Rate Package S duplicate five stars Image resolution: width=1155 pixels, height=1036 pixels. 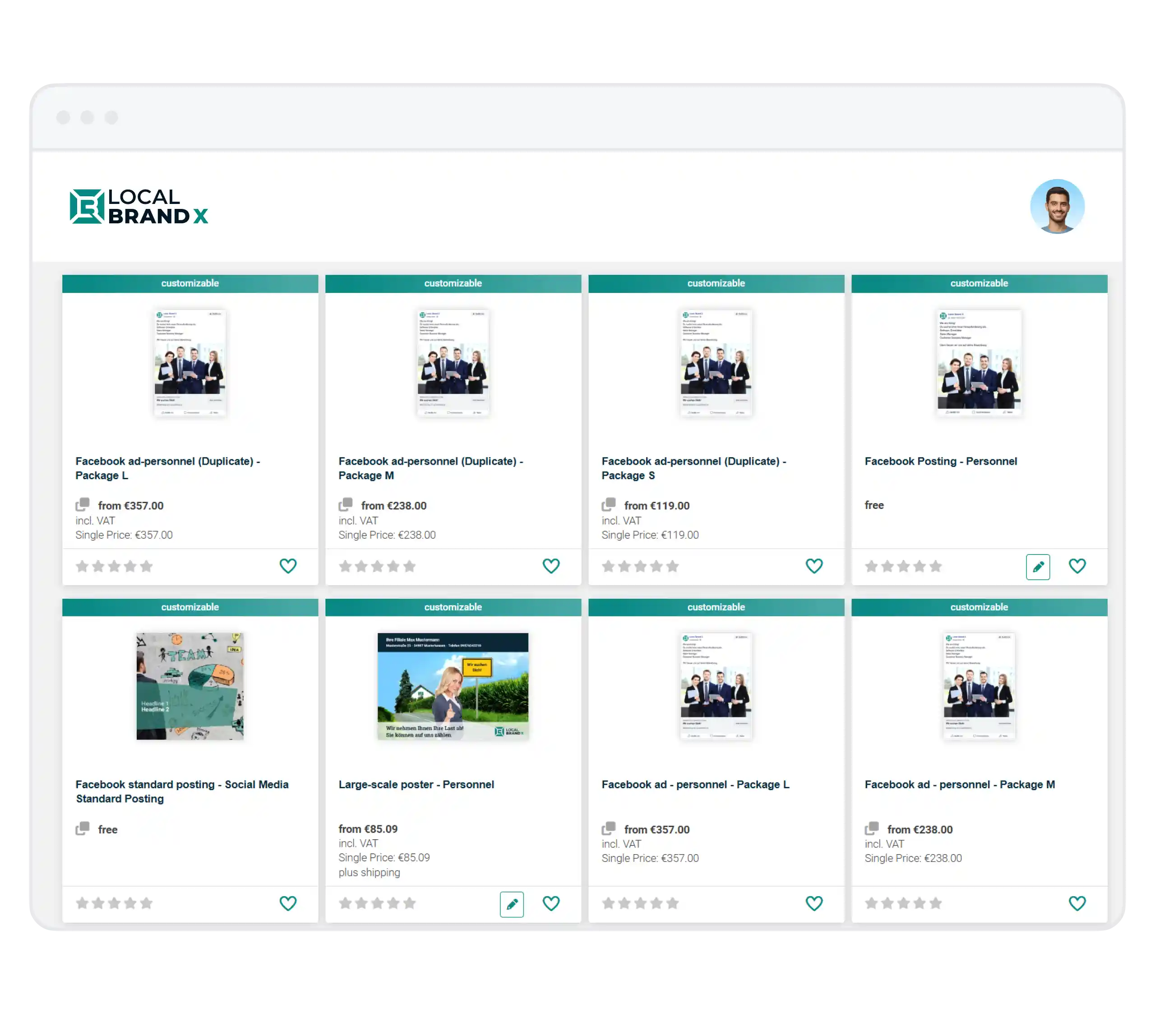[672, 566]
